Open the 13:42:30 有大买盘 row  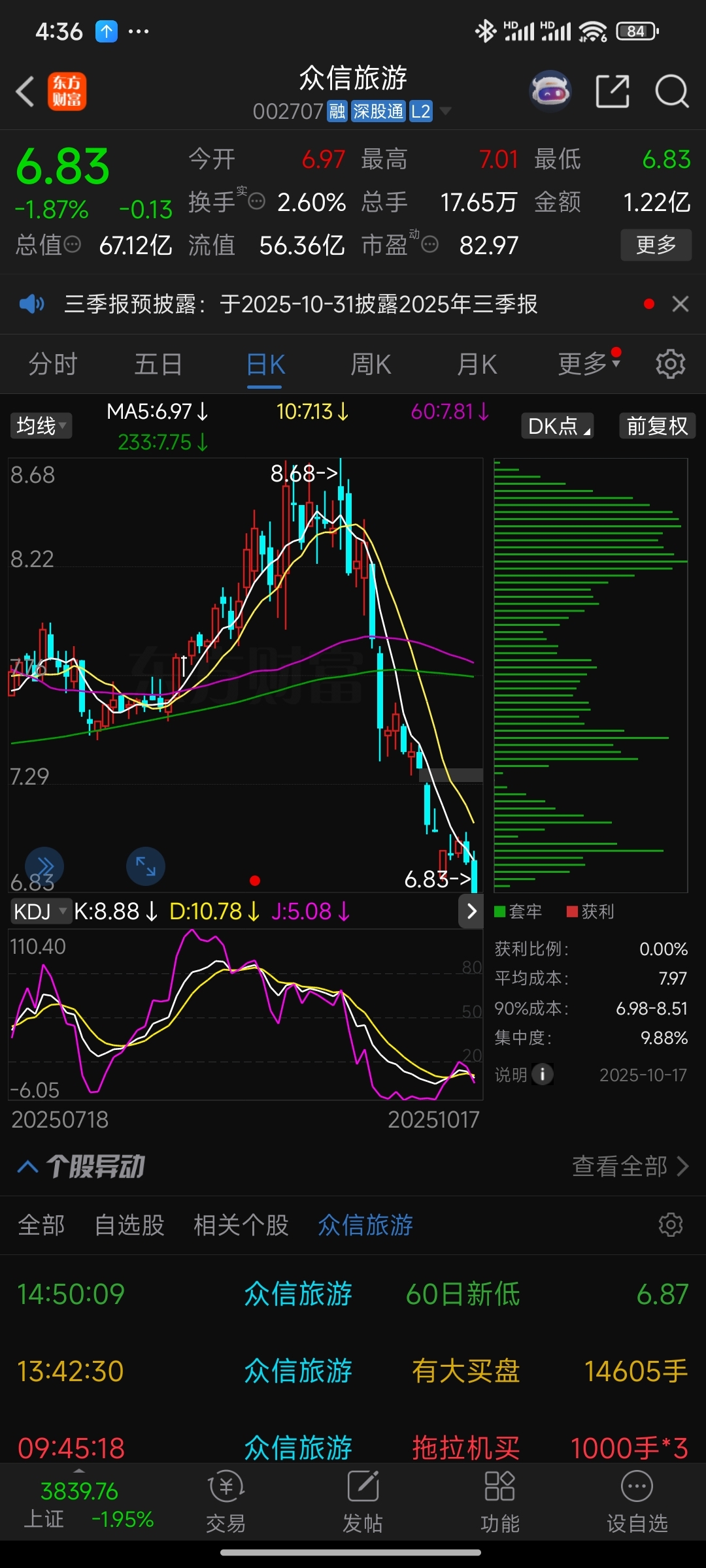tap(353, 1371)
